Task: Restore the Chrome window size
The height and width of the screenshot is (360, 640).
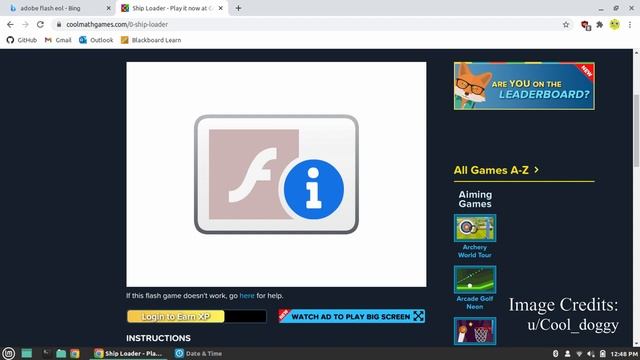Action: pyautogui.click(x=616, y=8)
